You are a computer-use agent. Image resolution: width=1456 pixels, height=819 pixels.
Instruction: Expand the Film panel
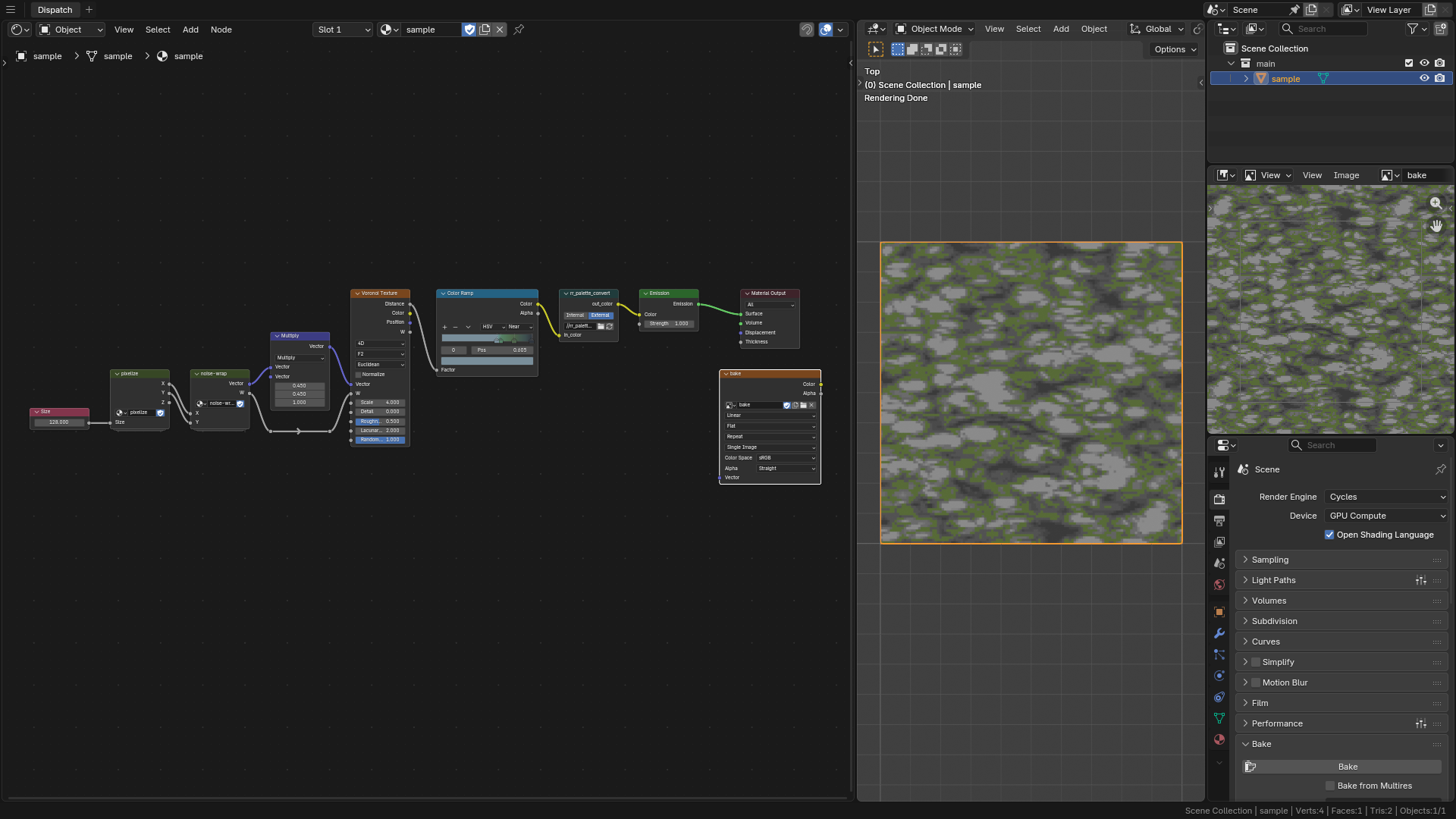[x=1341, y=703]
